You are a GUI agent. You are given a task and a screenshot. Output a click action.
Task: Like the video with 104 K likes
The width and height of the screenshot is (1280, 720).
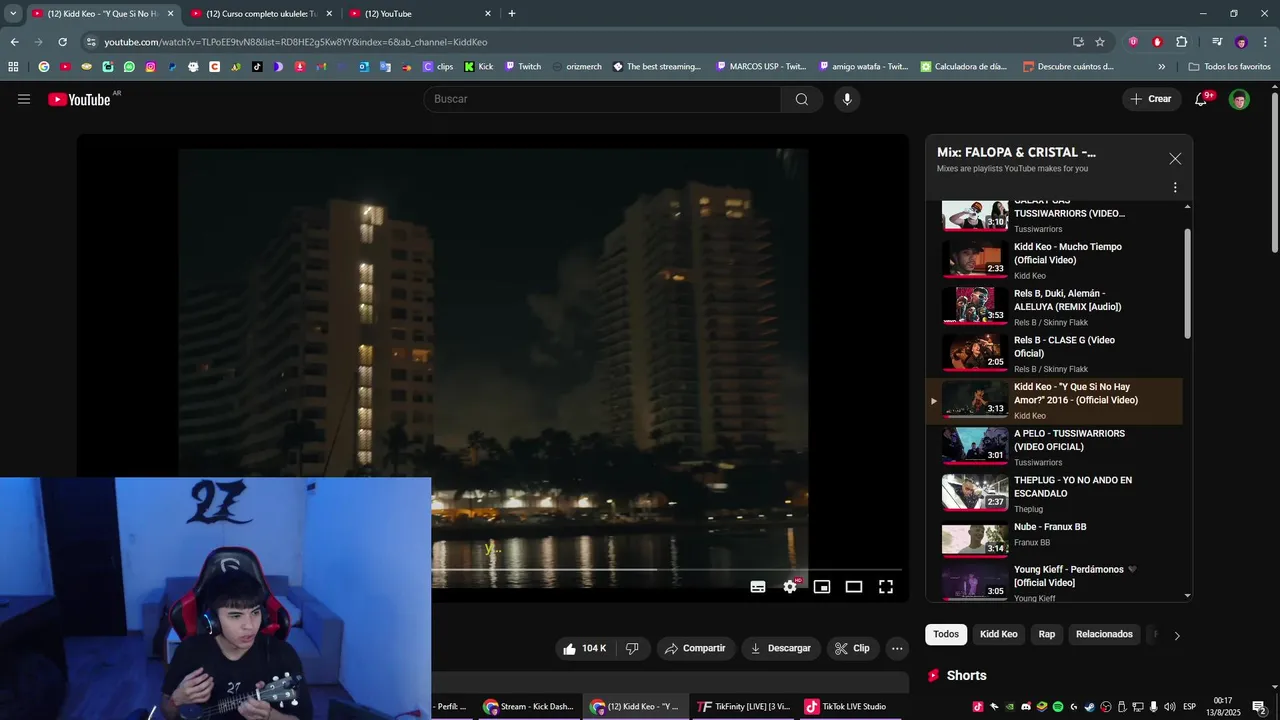(585, 648)
